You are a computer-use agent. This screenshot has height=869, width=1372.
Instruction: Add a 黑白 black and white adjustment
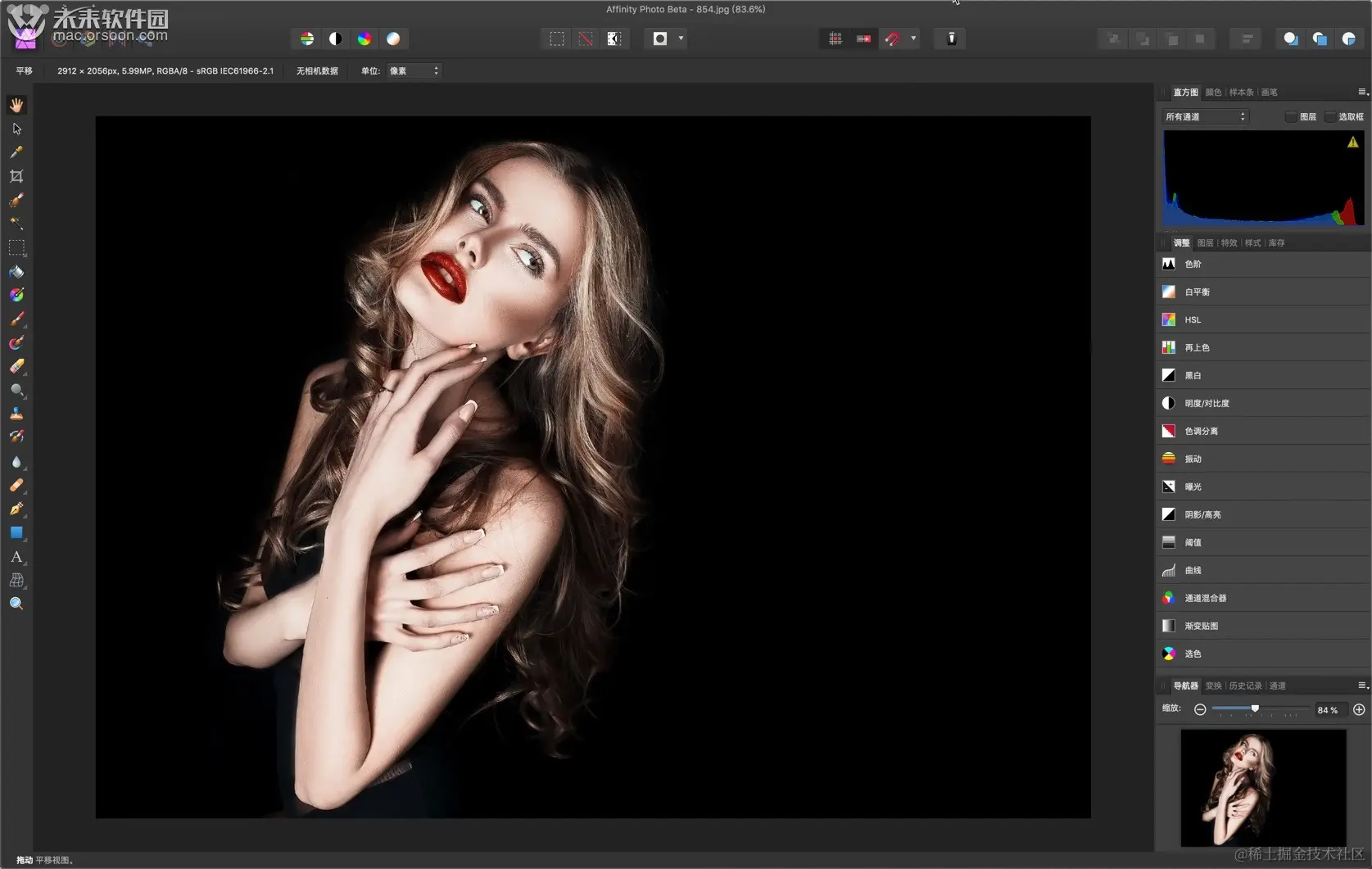pos(1193,376)
